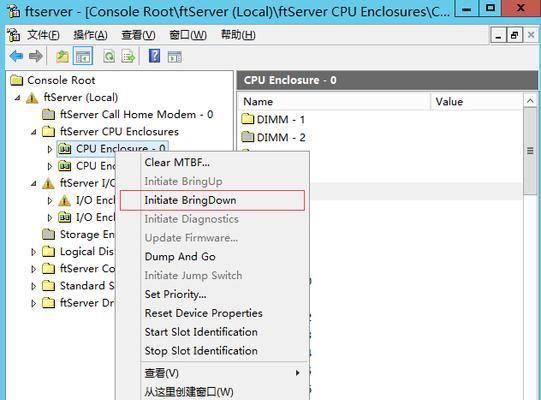541x400 pixels.
Task: Select Console Root in tree
Action: 61,80
